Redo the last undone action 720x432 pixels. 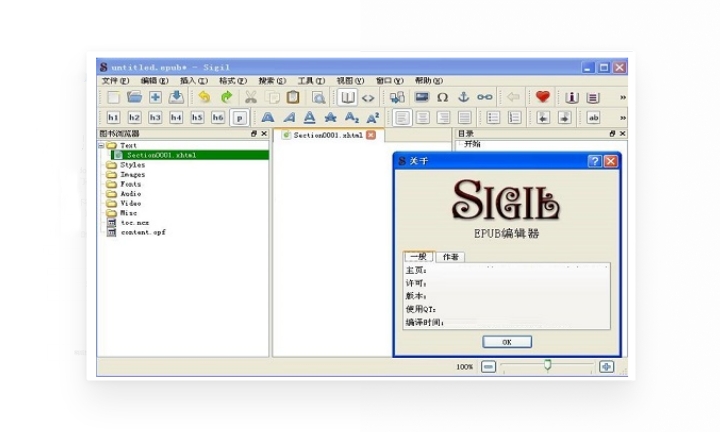point(226,97)
